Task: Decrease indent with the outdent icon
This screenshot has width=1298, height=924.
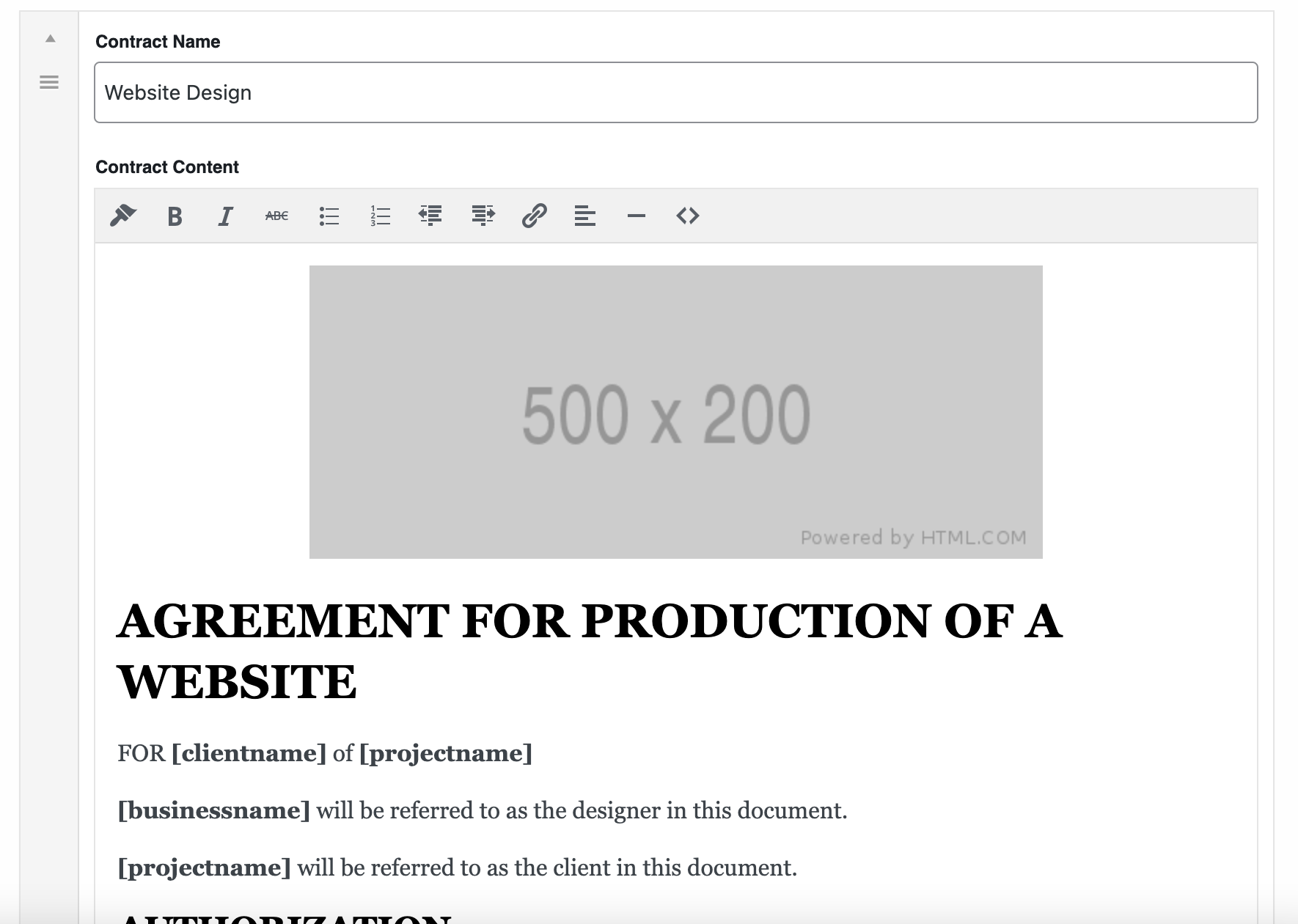Action: pos(430,216)
